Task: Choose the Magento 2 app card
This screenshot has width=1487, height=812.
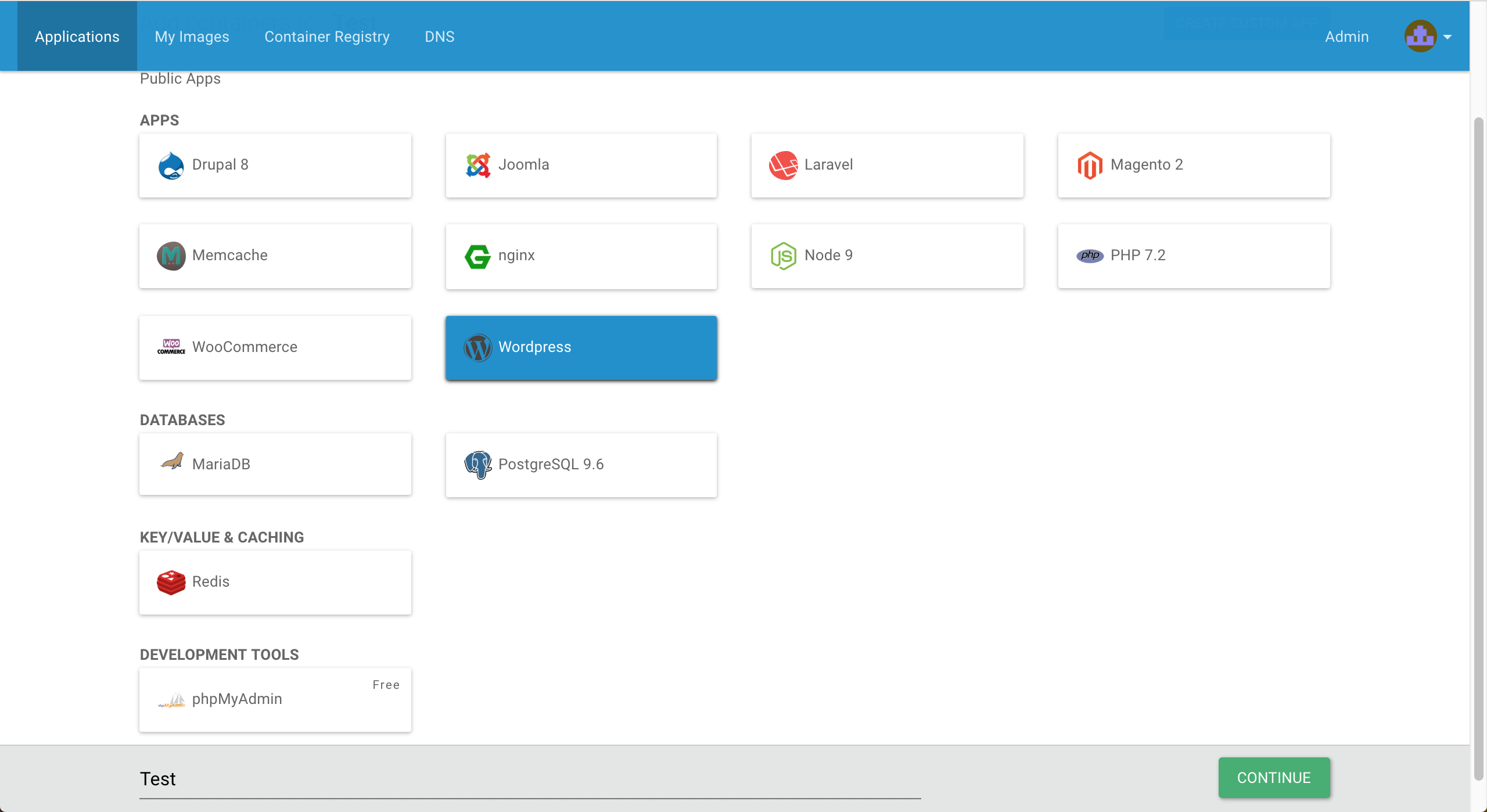Action: point(1194,166)
